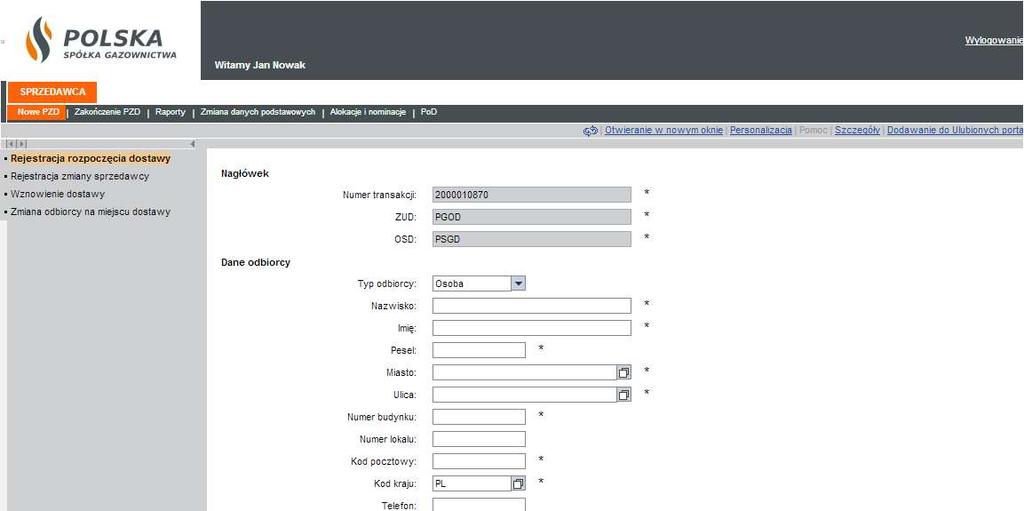Open Wznowienie dostawy in navigation
This screenshot has width=1024, height=511.
(x=57, y=194)
